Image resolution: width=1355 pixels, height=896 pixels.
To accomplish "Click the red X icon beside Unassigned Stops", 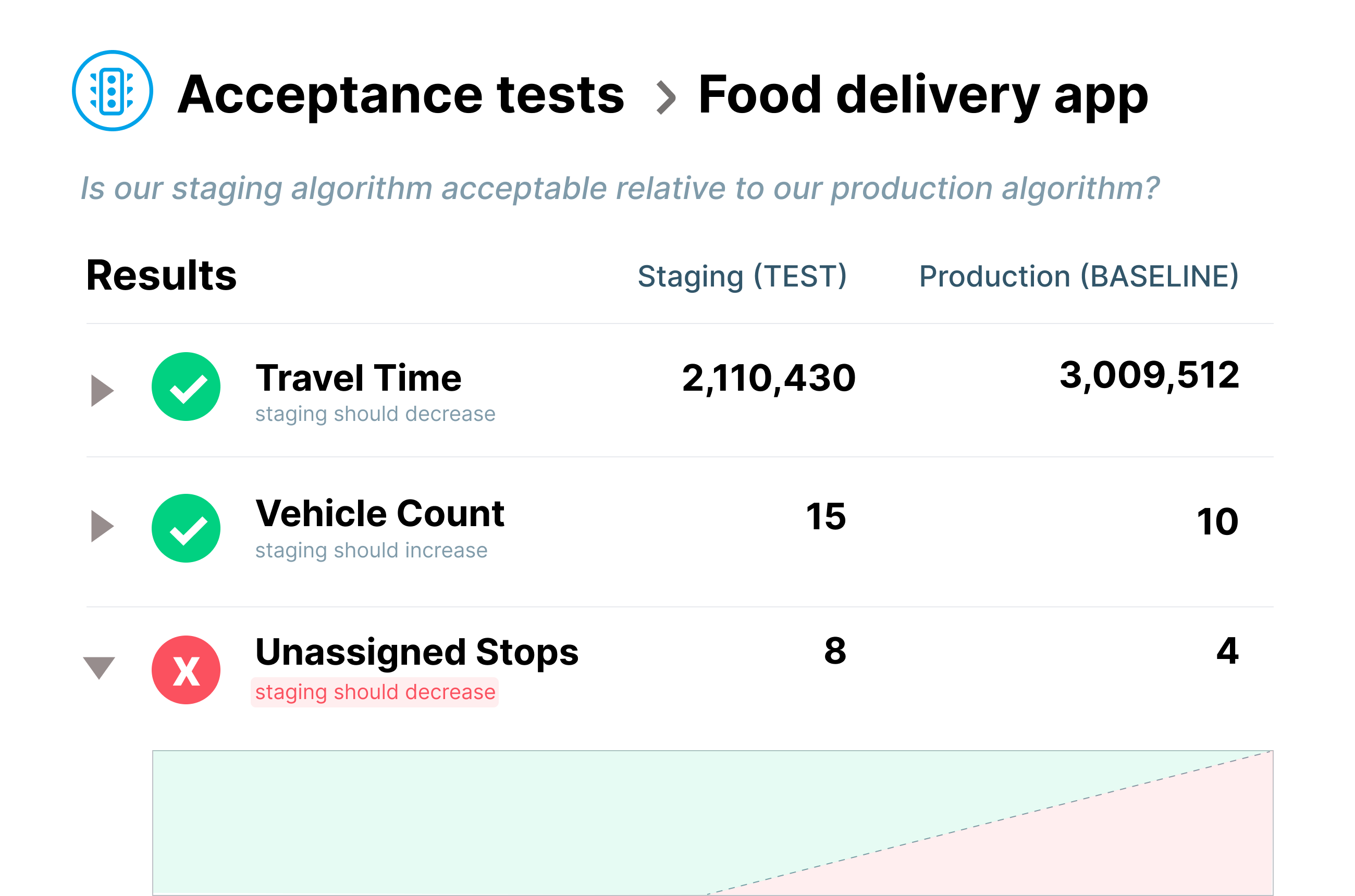I will pyautogui.click(x=186, y=670).
